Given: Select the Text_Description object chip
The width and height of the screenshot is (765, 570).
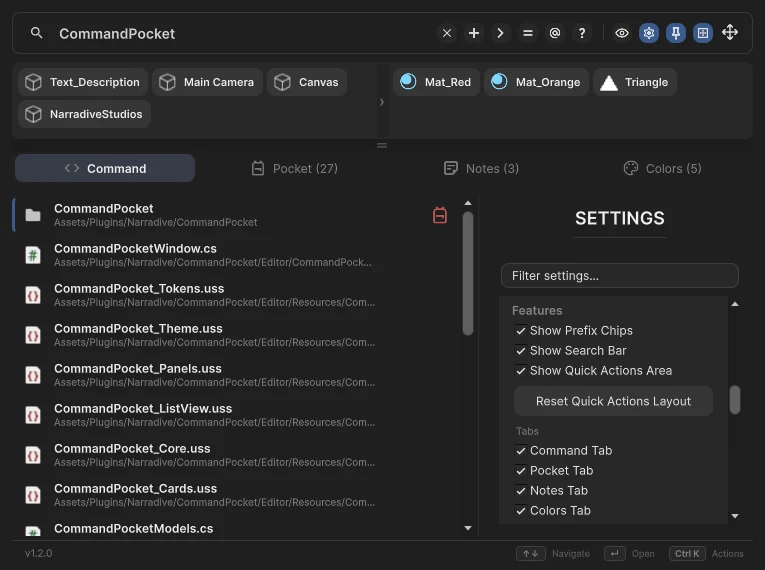Looking at the screenshot, I should point(83,82).
